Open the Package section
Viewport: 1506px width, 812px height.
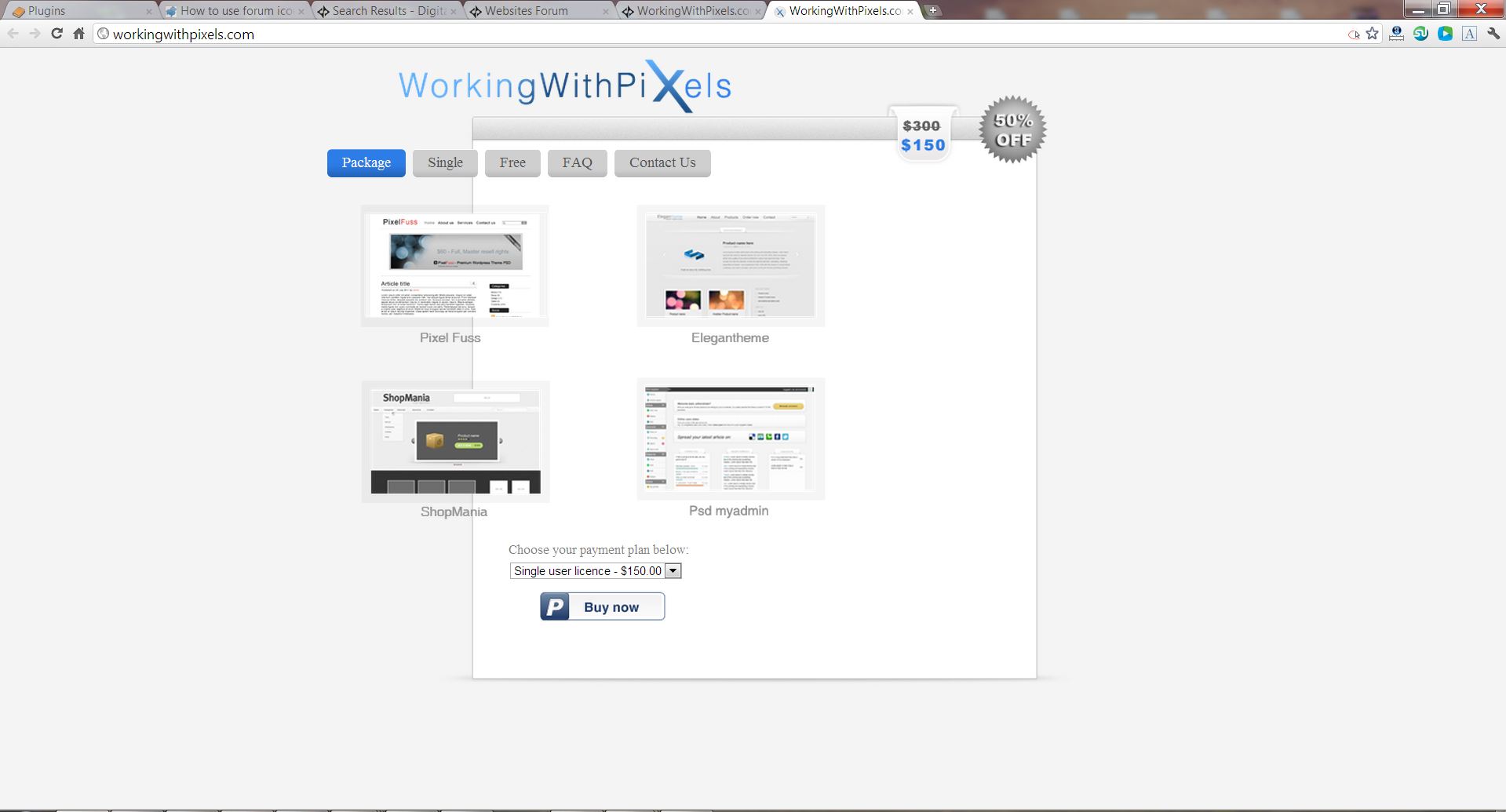tap(366, 163)
